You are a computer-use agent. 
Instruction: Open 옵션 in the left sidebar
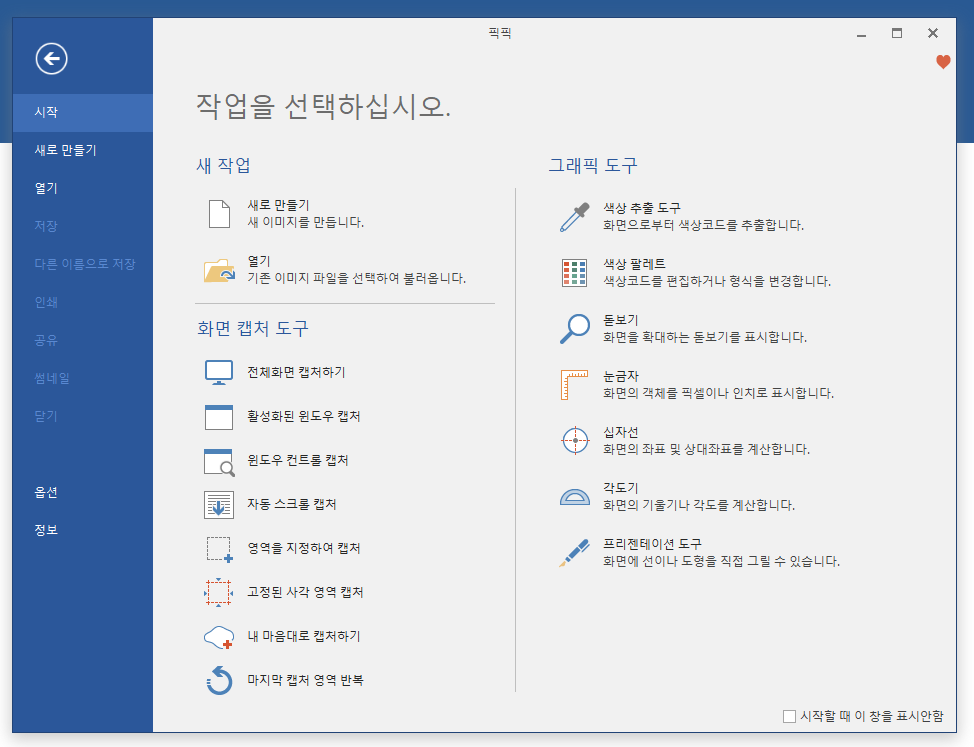click(83, 492)
